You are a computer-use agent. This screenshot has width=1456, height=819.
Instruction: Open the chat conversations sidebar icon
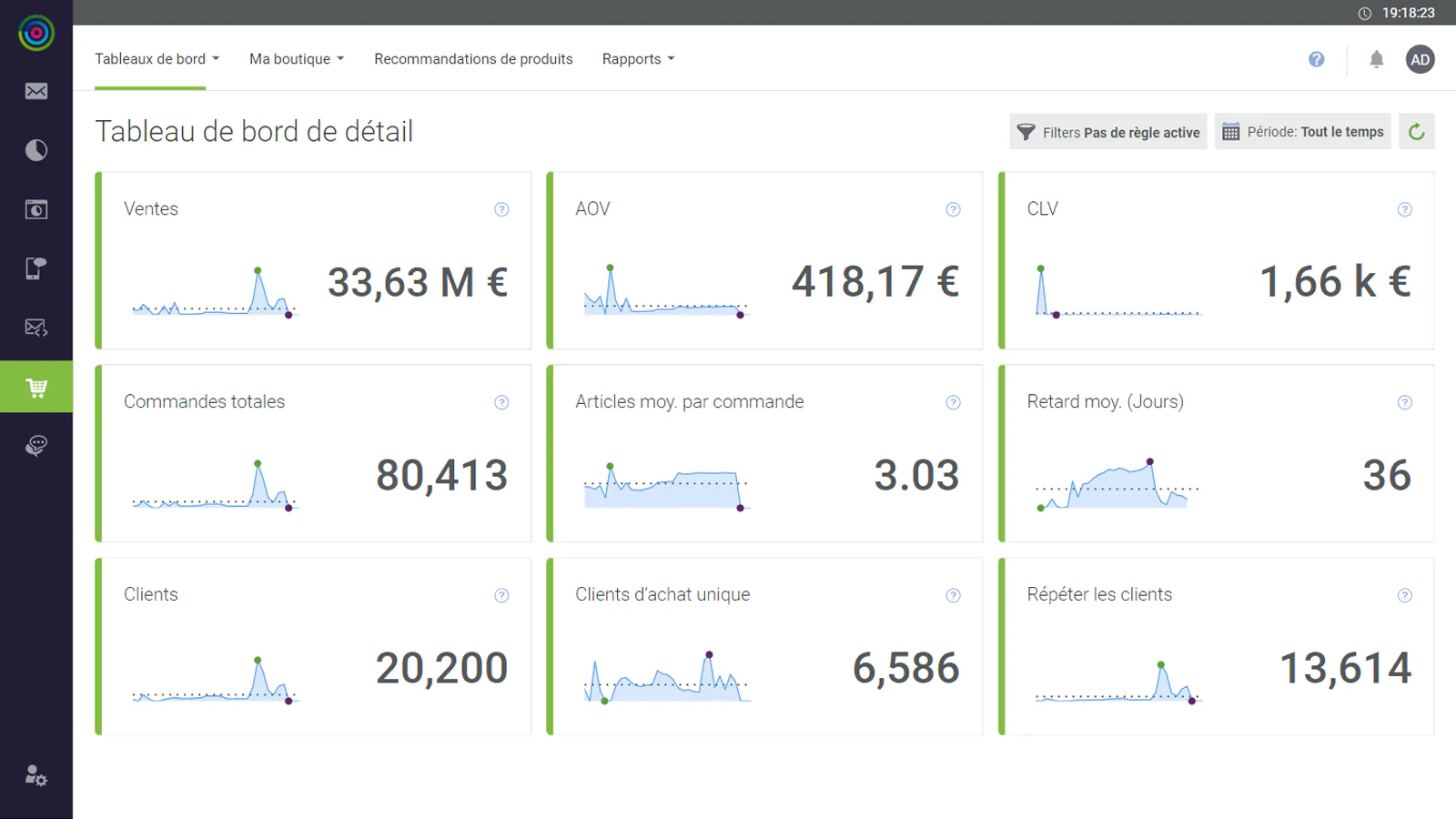tap(36, 446)
